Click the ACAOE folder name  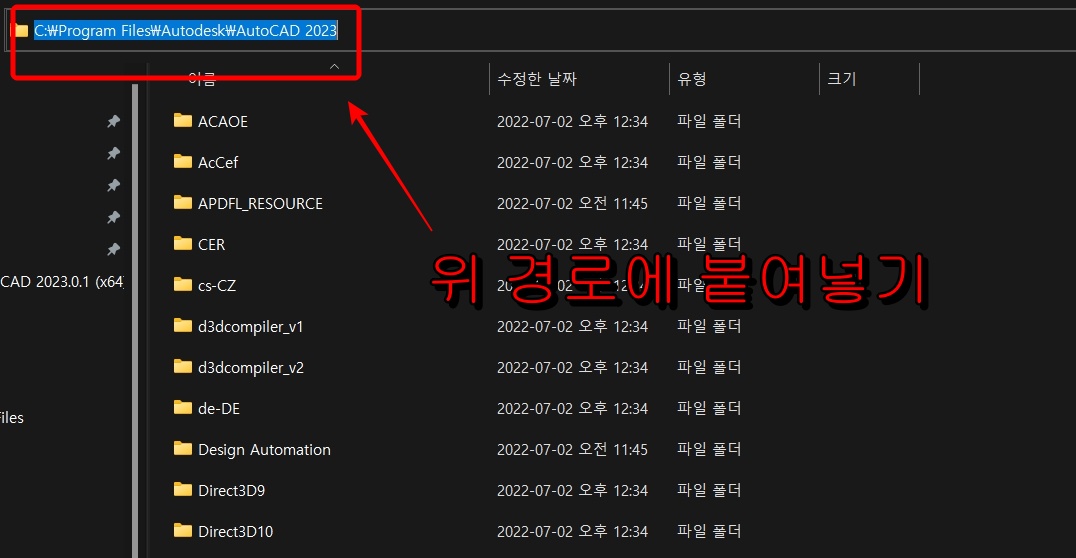(222, 121)
